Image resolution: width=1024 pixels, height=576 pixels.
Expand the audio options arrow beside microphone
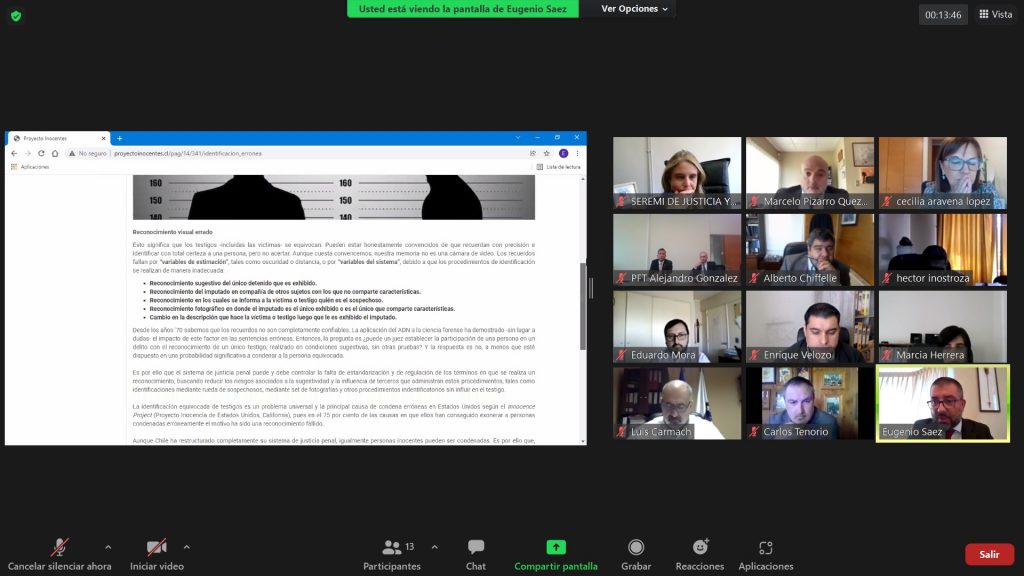(x=108, y=547)
